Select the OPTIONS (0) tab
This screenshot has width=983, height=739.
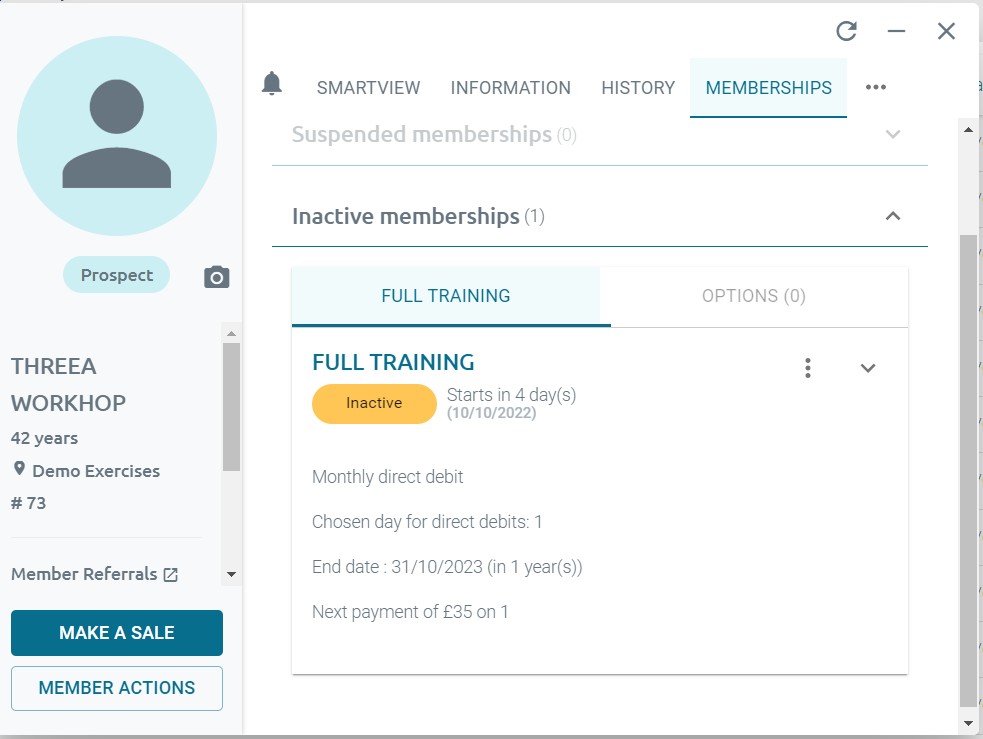click(x=753, y=296)
